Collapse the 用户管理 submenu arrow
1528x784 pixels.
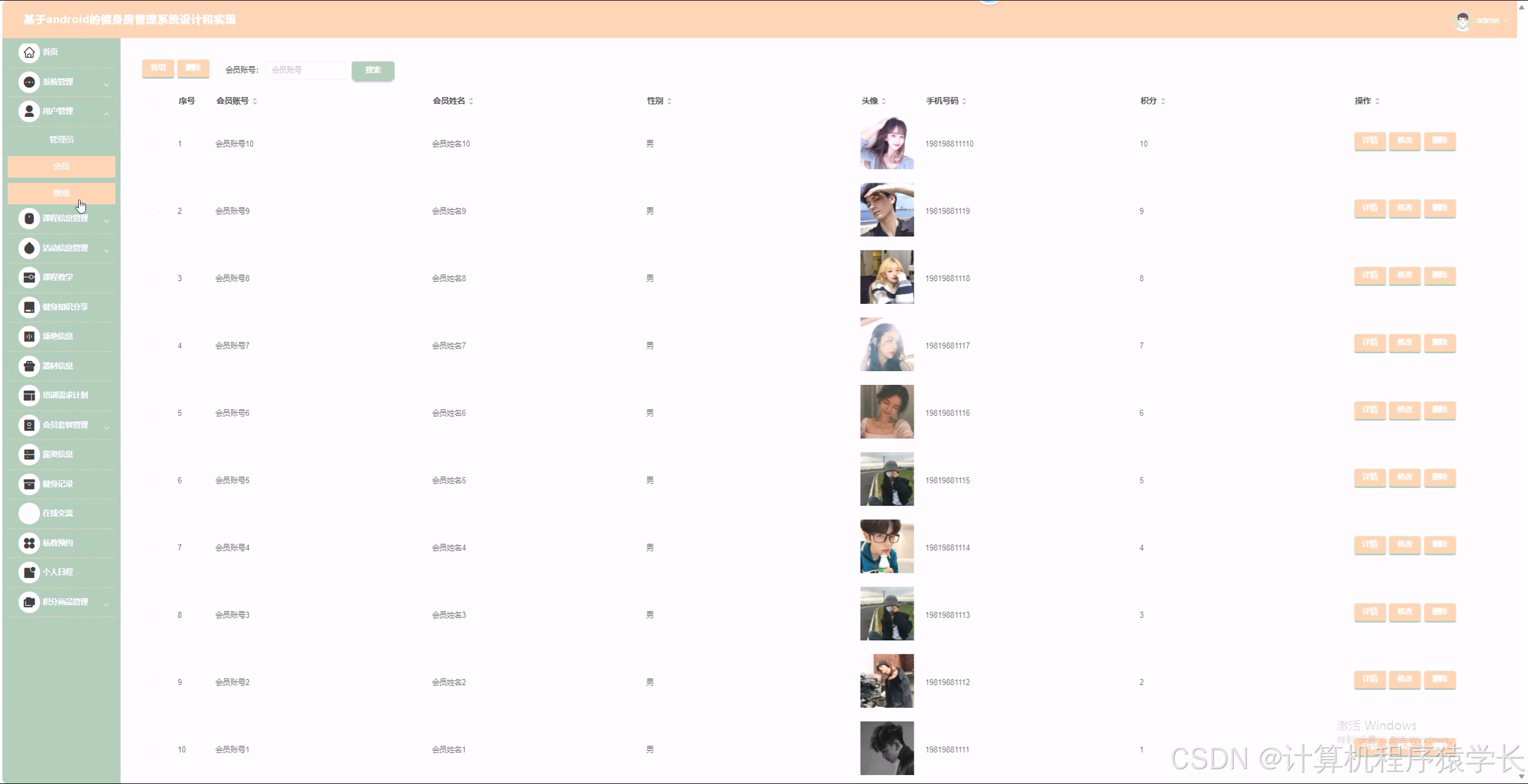point(106,113)
